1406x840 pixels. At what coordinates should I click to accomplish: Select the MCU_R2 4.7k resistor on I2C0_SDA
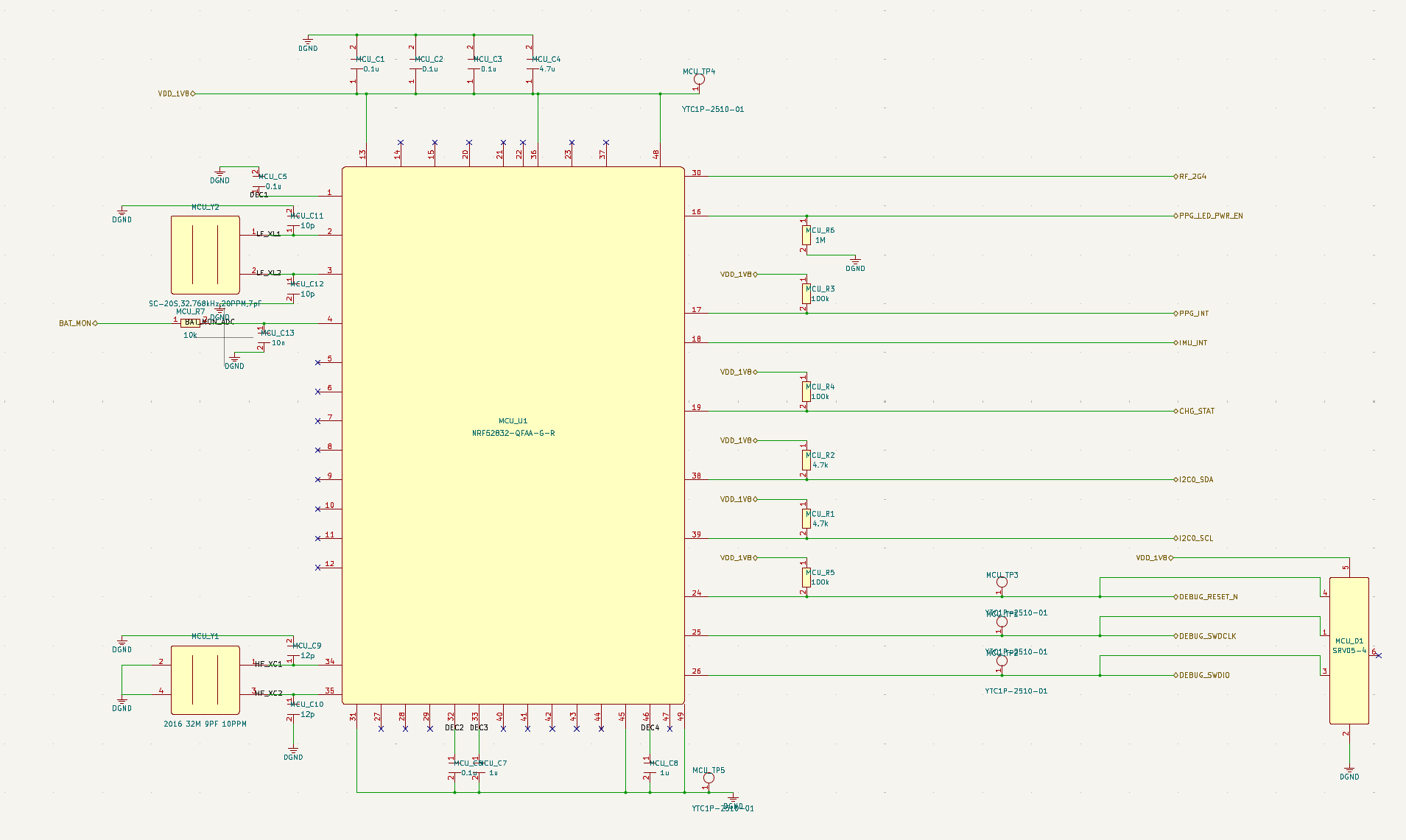806,460
